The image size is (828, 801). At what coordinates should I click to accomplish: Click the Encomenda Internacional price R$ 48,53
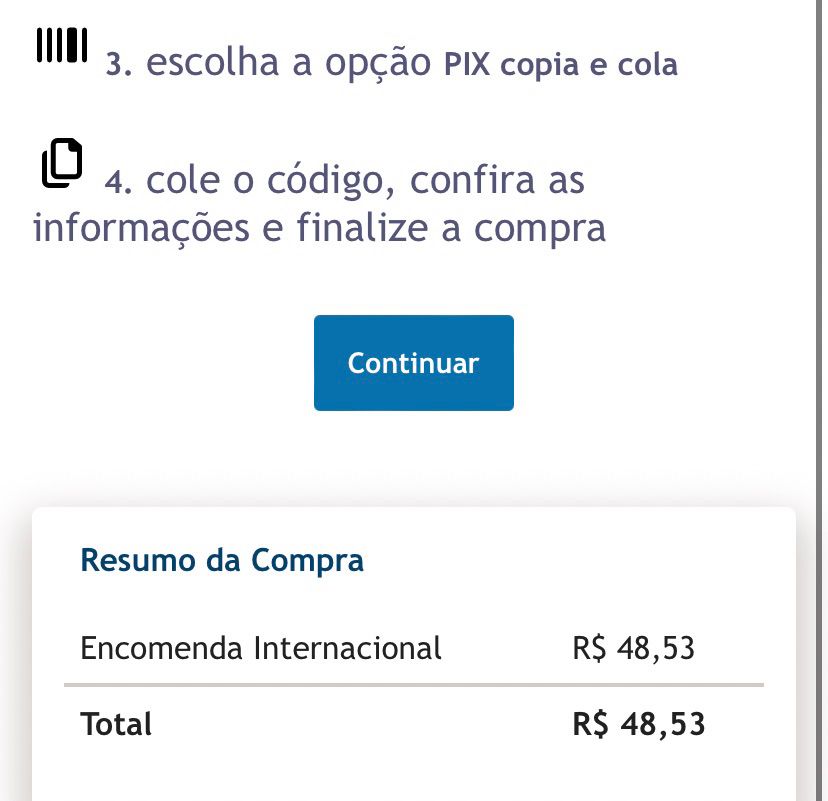(633, 648)
